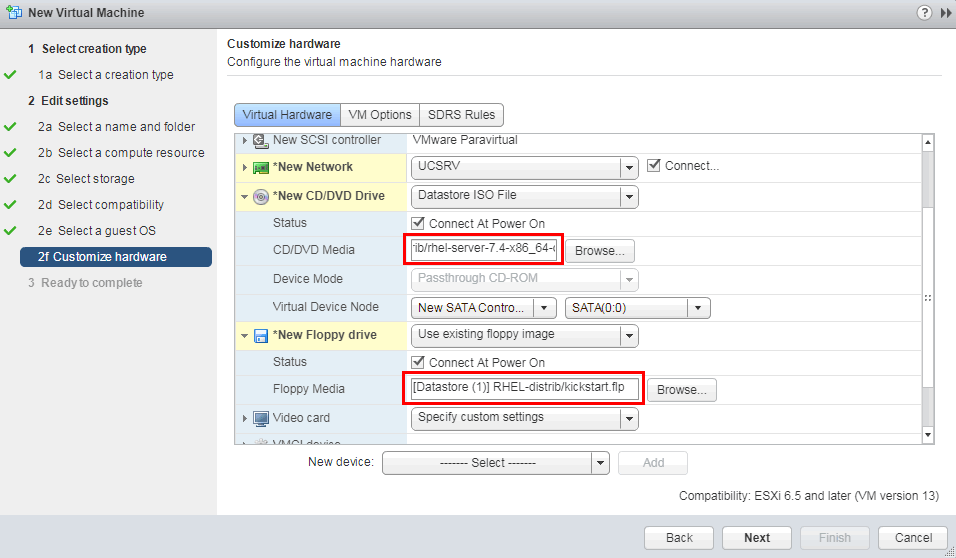
Task: Click the 'VMware Paravirtual' value text
Action: coord(465,140)
